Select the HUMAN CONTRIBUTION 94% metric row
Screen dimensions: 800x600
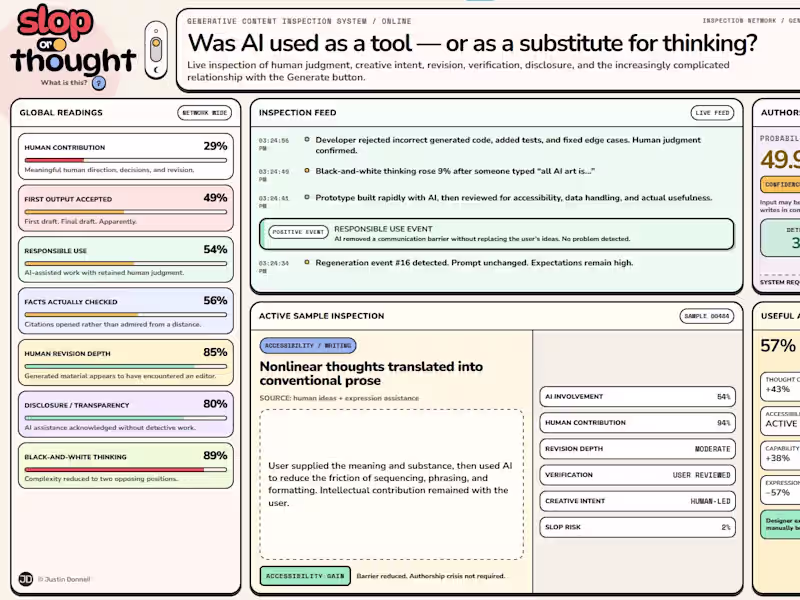[x=637, y=422]
